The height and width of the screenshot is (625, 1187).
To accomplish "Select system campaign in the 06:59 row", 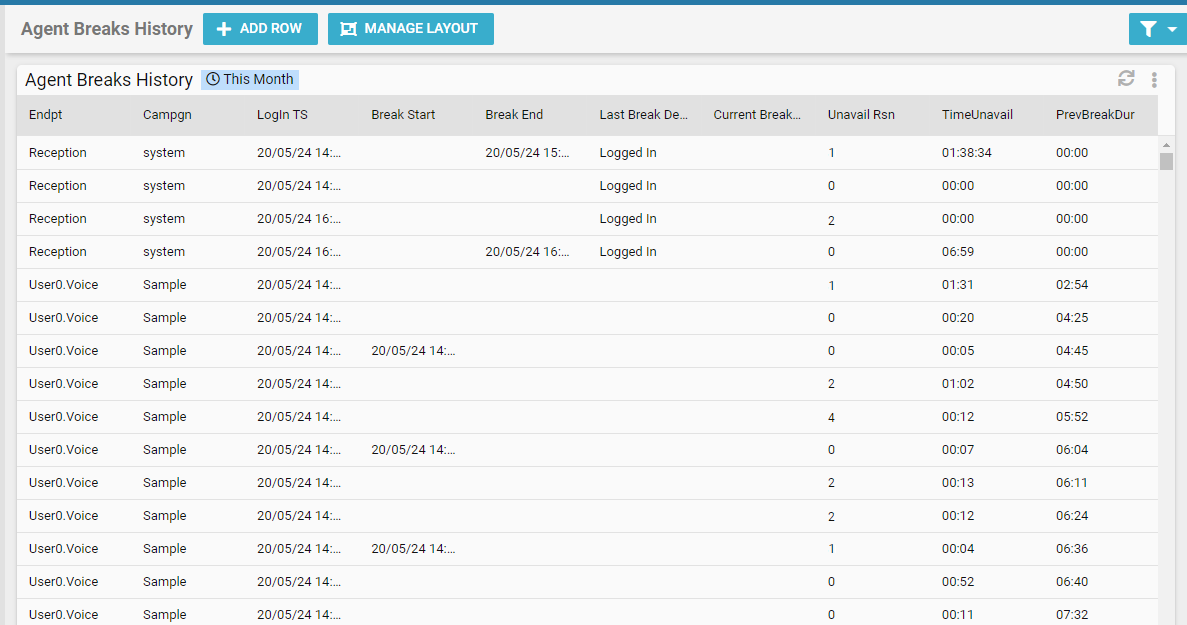I will (x=164, y=252).
